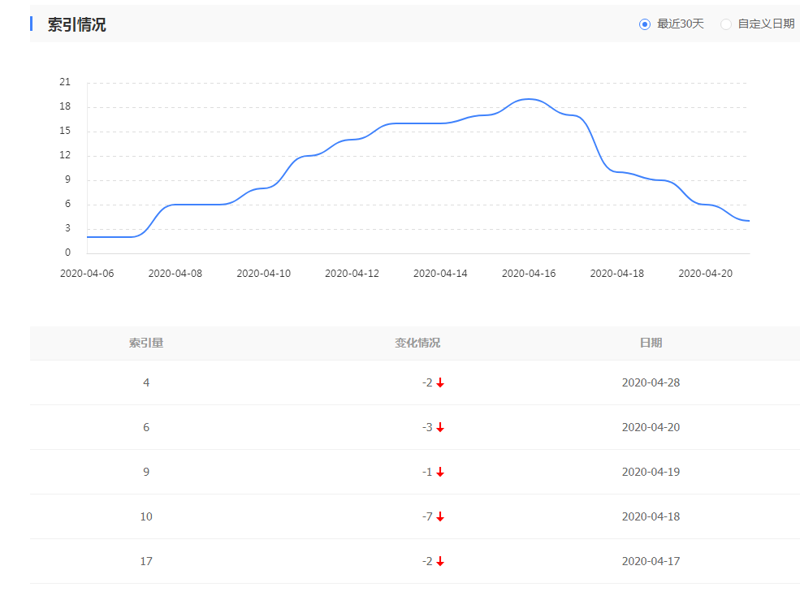800x596 pixels.
Task: Click the 索引量 column header
Action: pos(146,343)
